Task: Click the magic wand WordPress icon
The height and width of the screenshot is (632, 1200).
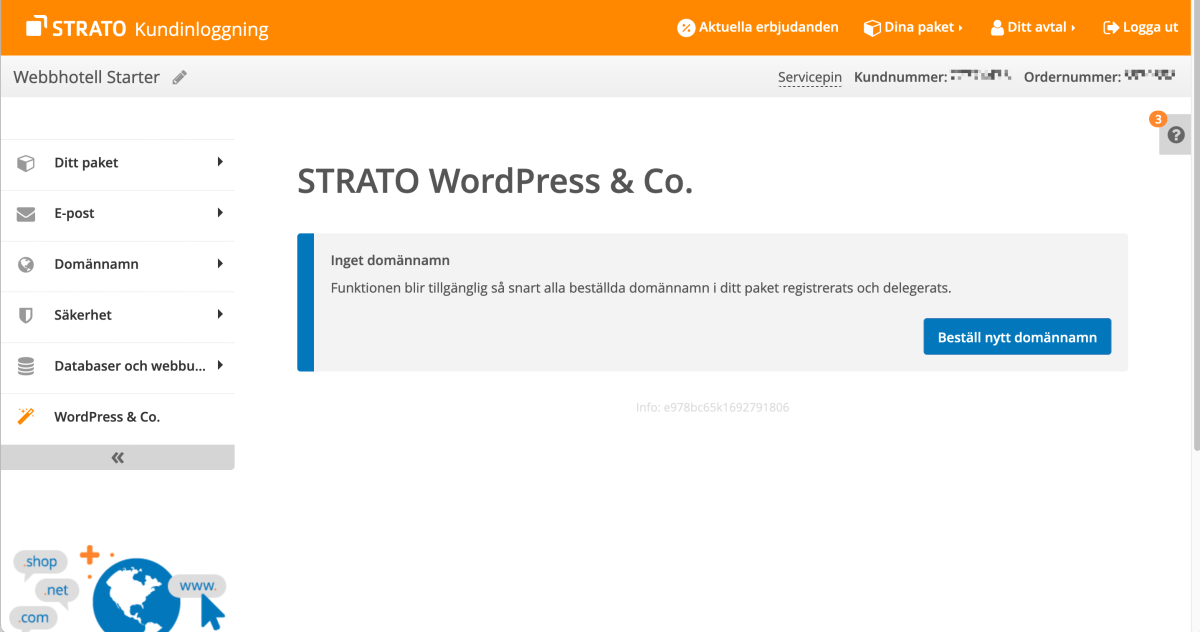Action: 26,416
